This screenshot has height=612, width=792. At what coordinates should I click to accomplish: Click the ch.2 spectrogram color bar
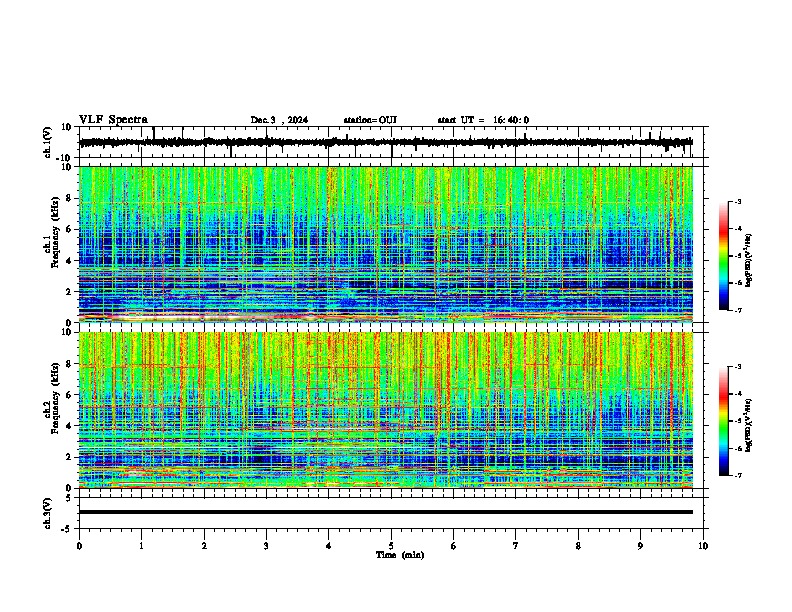point(724,421)
